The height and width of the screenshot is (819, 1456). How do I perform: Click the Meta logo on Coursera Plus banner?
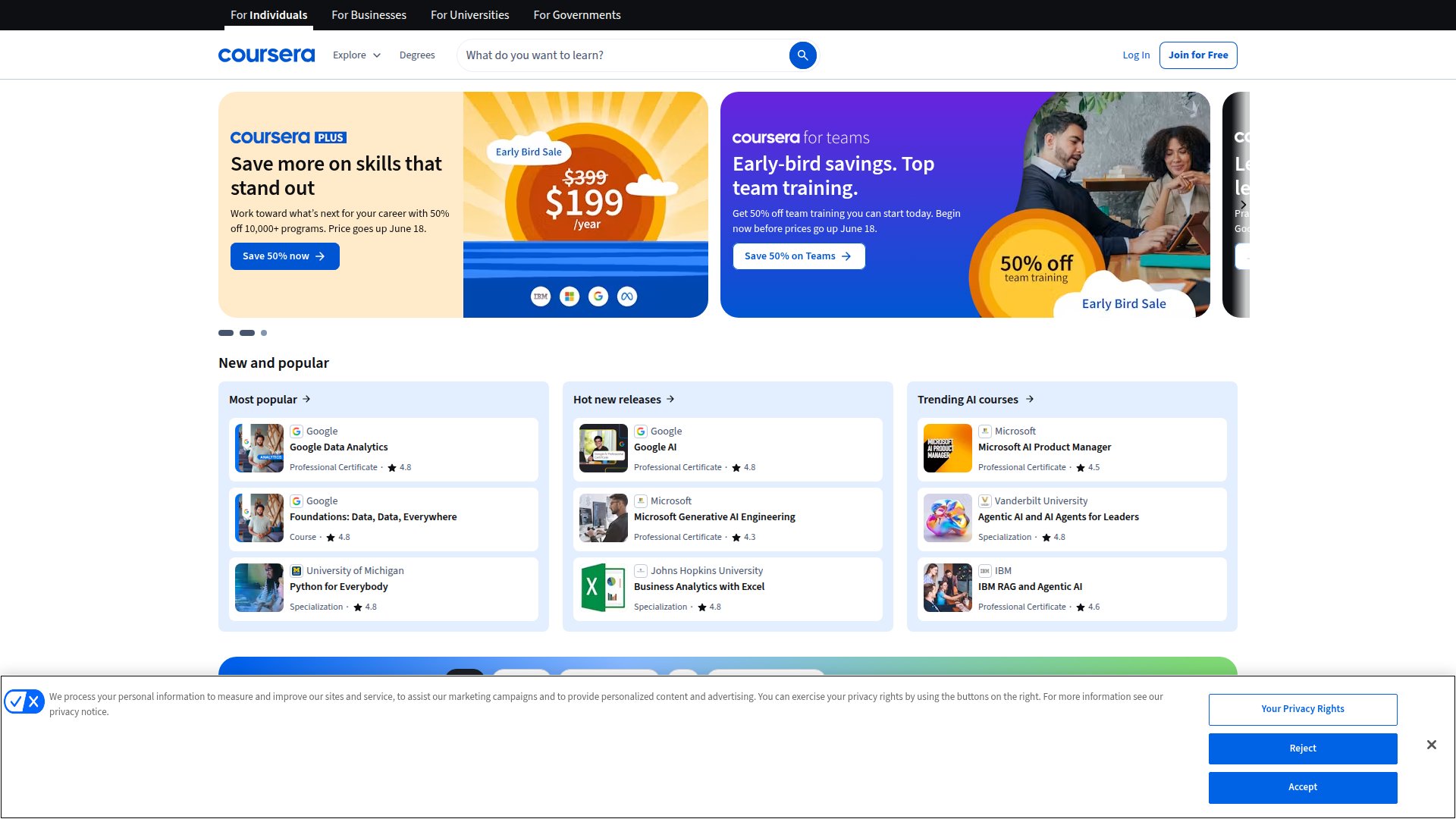pyautogui.click(x=627, y=297)
